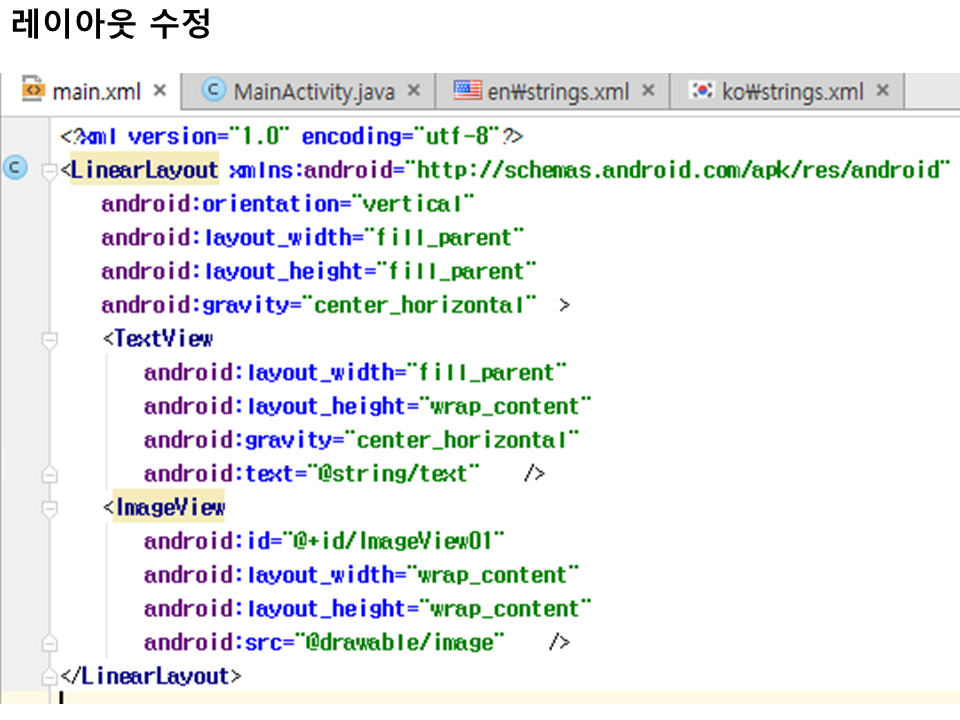This screenshot has width=960, height=720.
Task: Collapse the TextView element fold marker
Action: [49, 340]
